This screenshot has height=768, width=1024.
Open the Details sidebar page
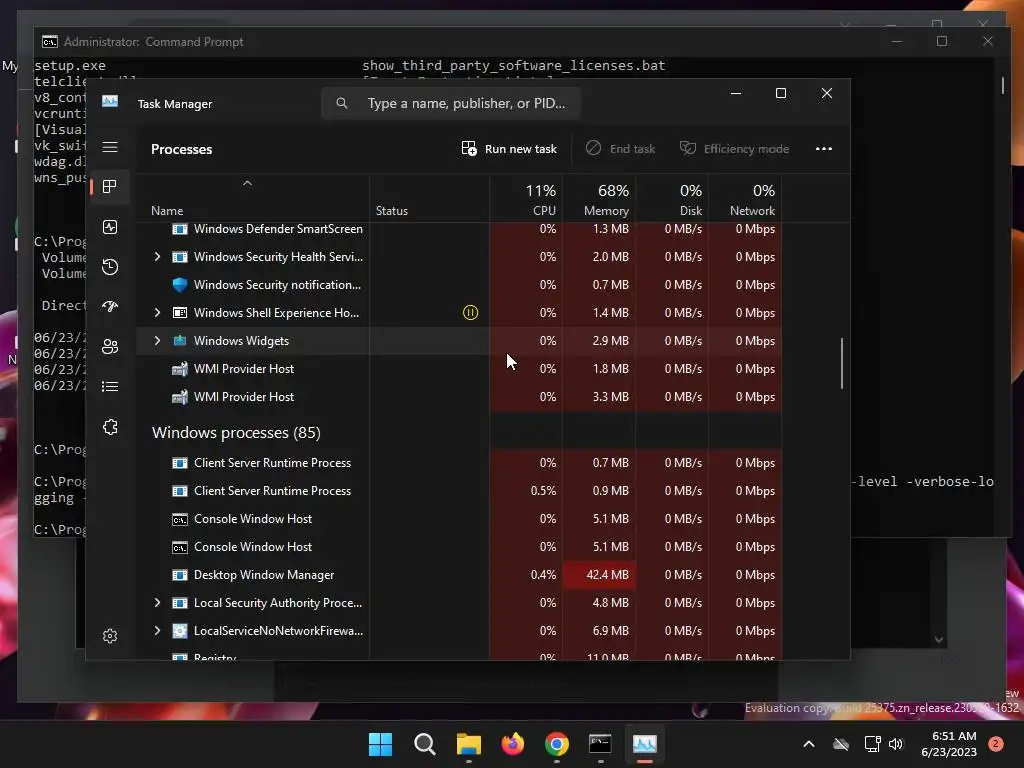pos(110,387)
